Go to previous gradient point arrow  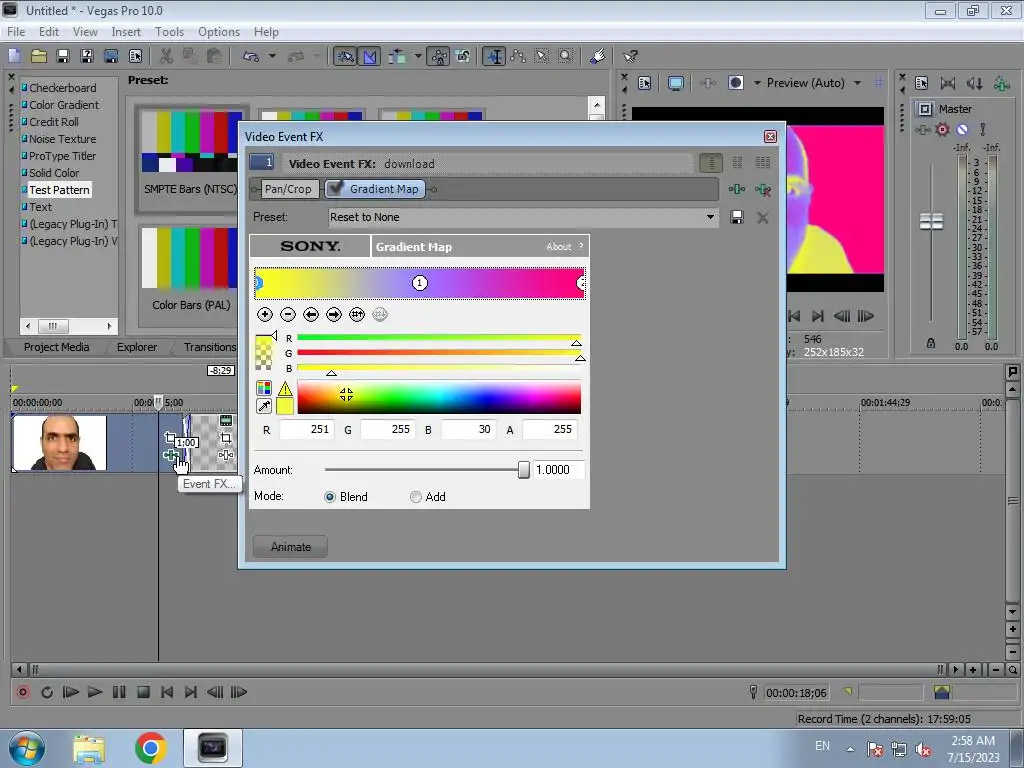coord(311,315)
